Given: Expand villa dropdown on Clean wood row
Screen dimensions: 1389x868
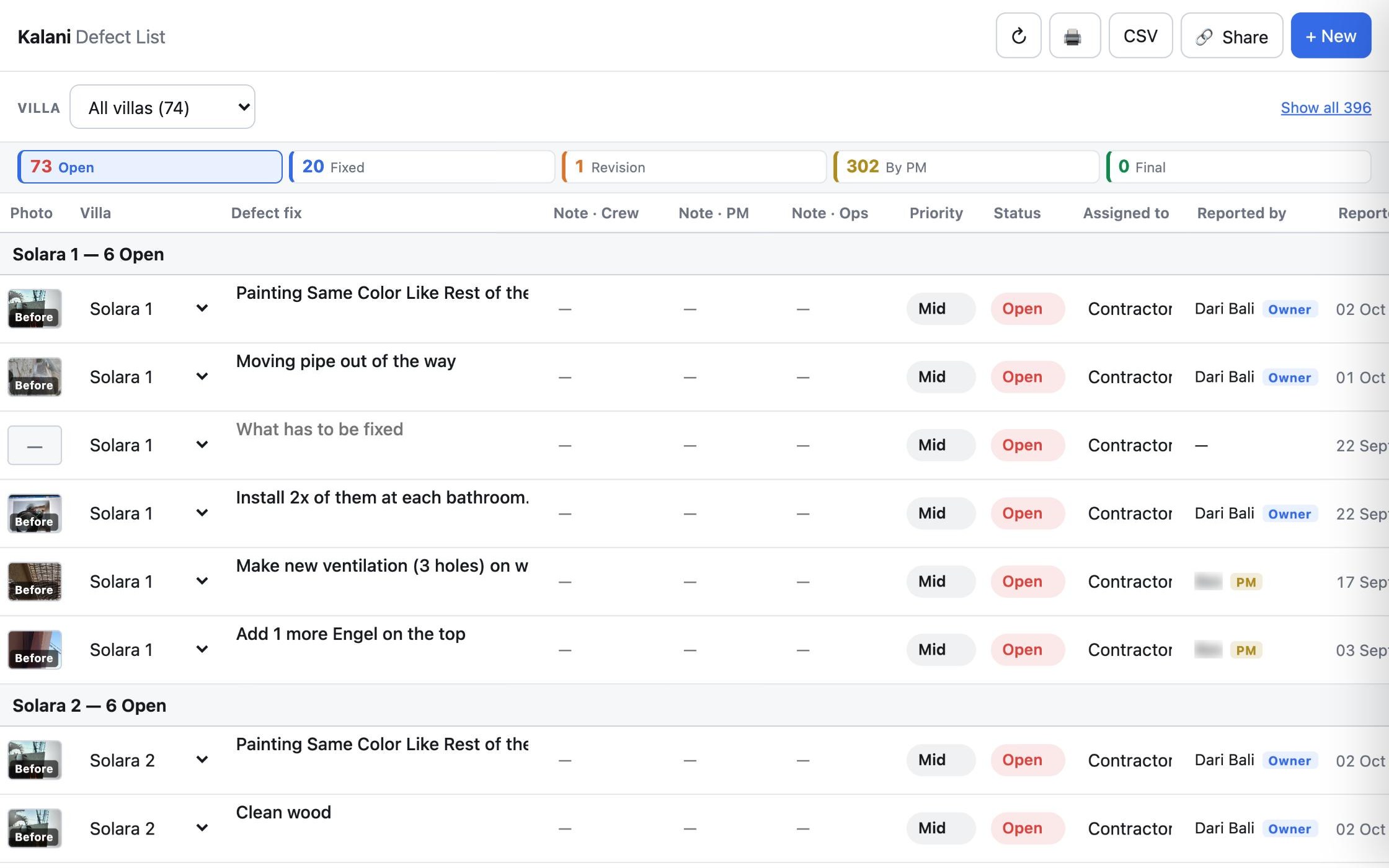Looking at the screenshot, I should coord(202,828).
